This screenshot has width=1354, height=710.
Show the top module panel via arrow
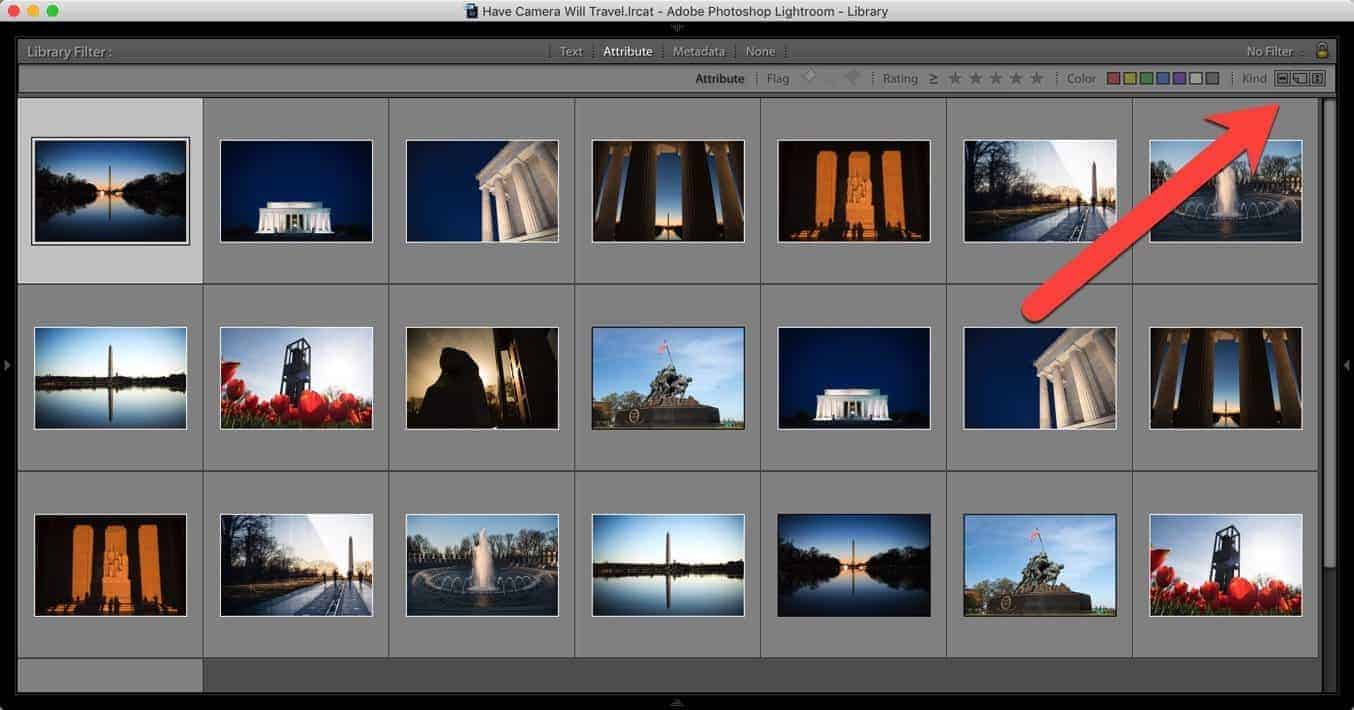pyautogui.click(x=677, y=27)
